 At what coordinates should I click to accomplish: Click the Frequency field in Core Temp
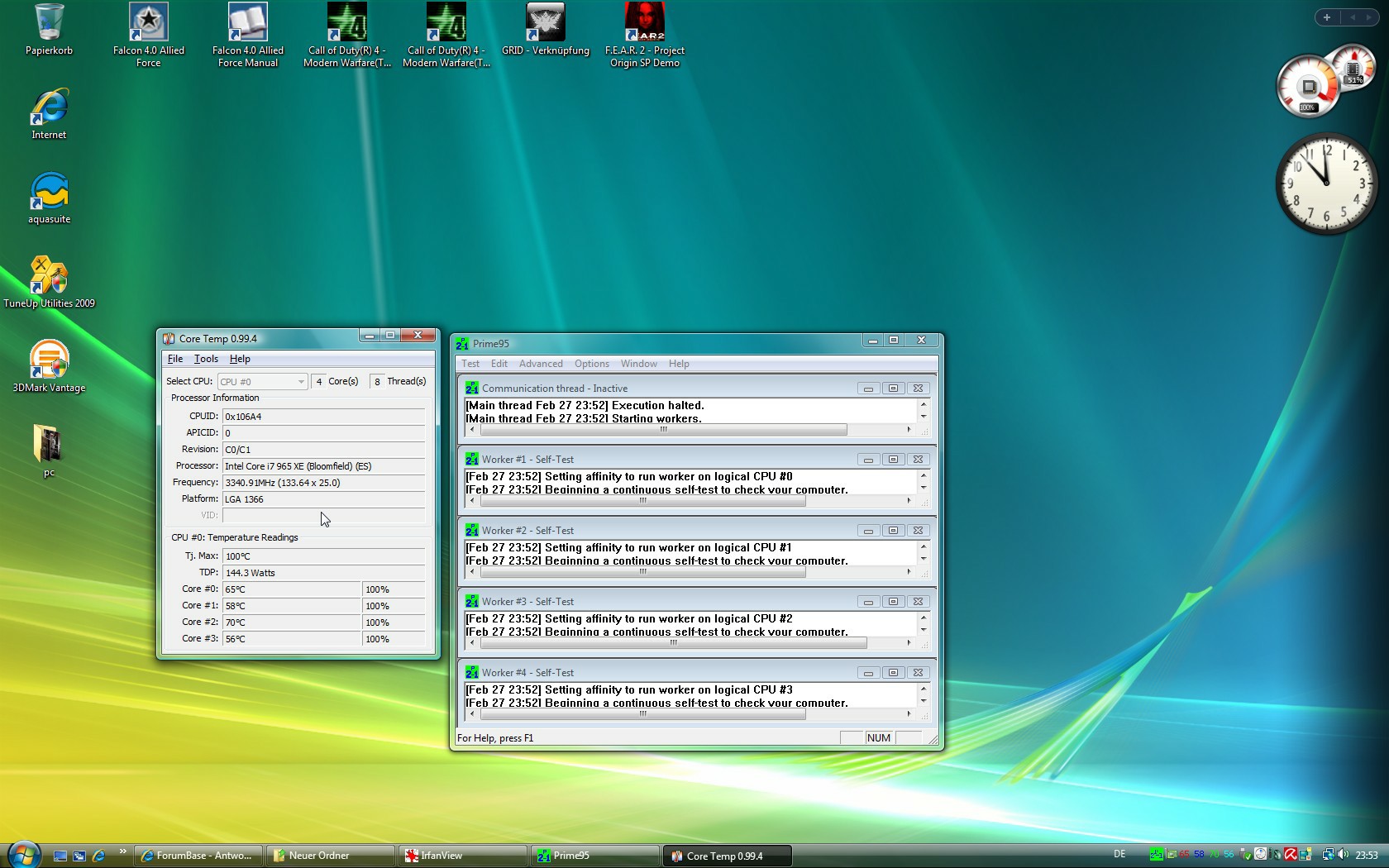[323, 483]
